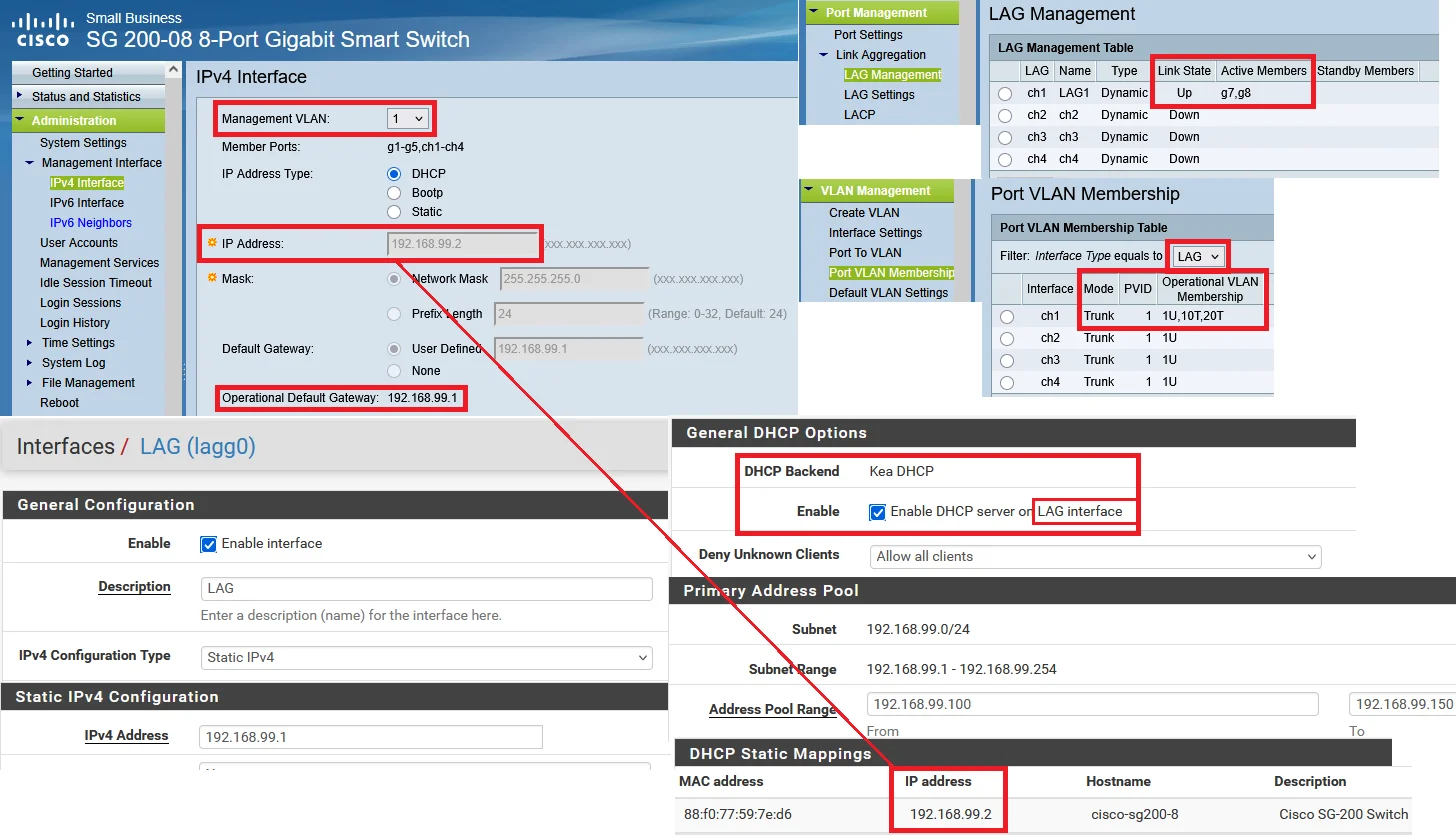
Task: Click the Cisco logo in header
Action: tap(44, 30)
